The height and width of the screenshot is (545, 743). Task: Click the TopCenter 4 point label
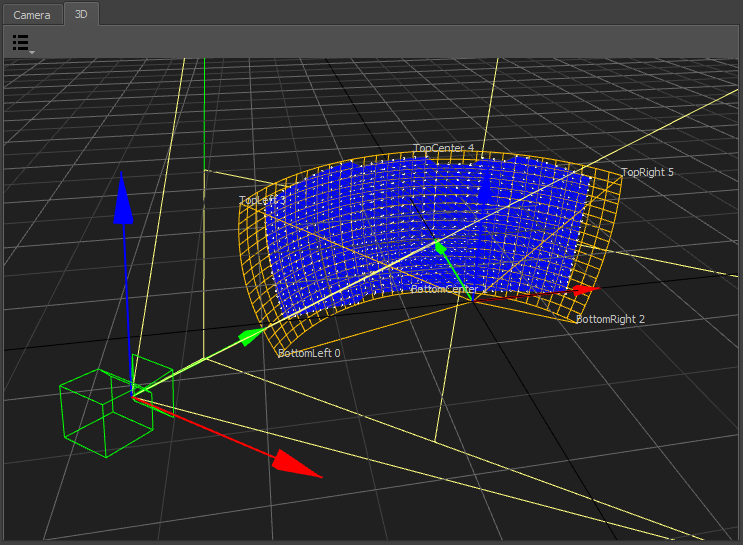point(443,149)
